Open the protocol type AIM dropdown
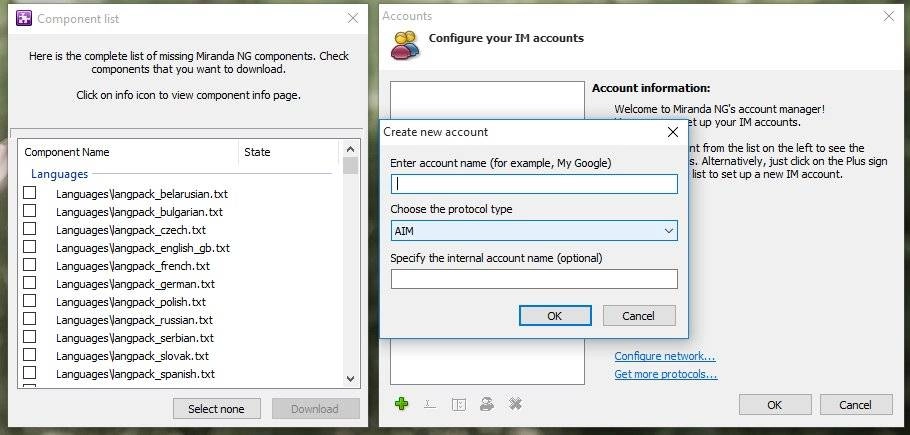910x435 pixels. 534,231
